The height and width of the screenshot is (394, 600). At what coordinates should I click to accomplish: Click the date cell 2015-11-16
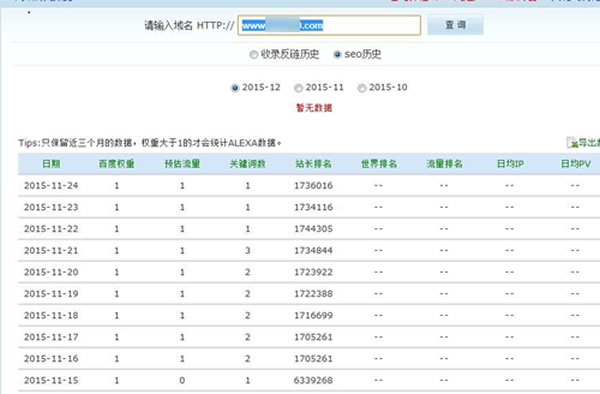51,359
